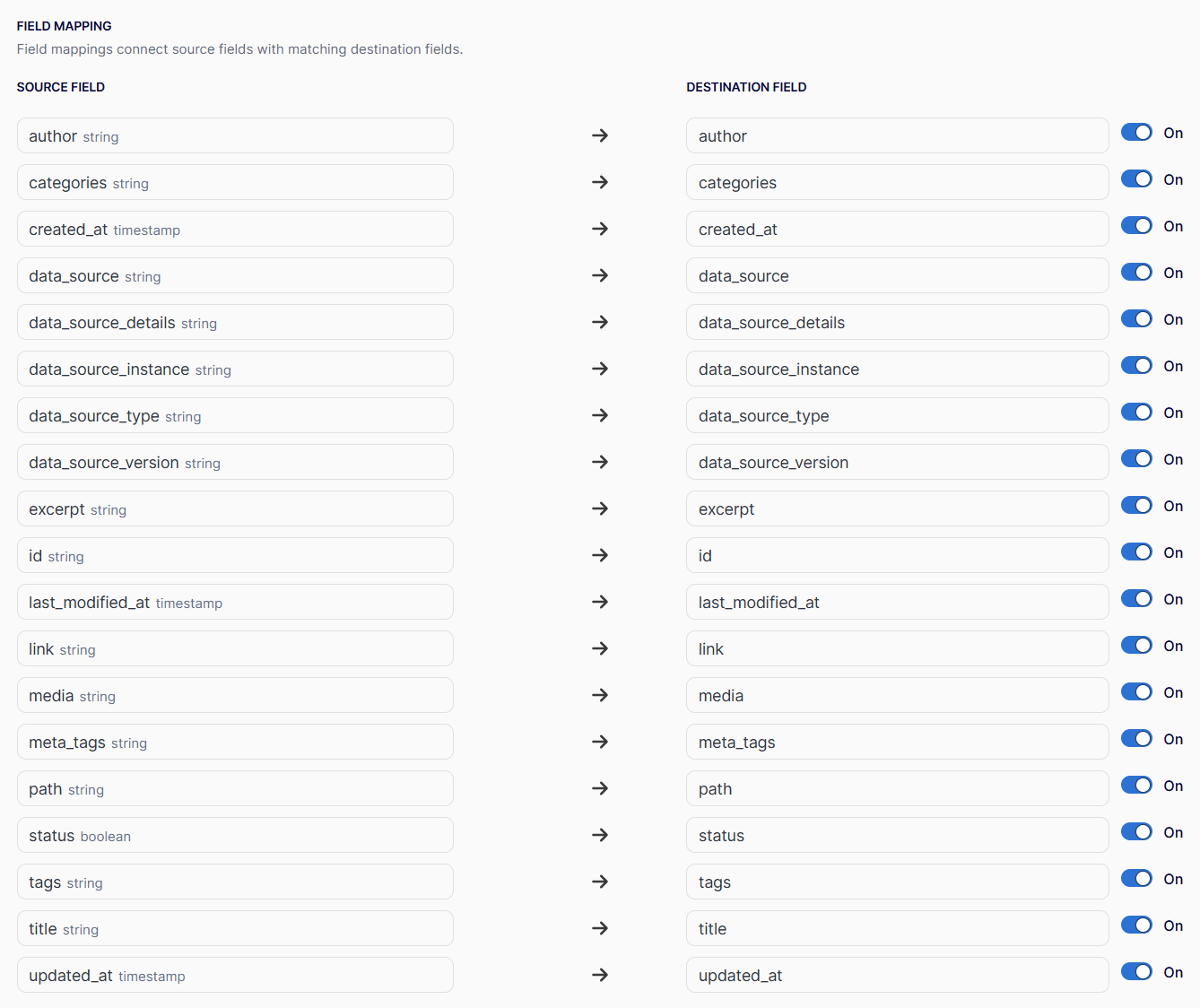Click the arrow icon for the excerpt mapping
The width and height of the screenshot is (1200, 1008).
600,508
